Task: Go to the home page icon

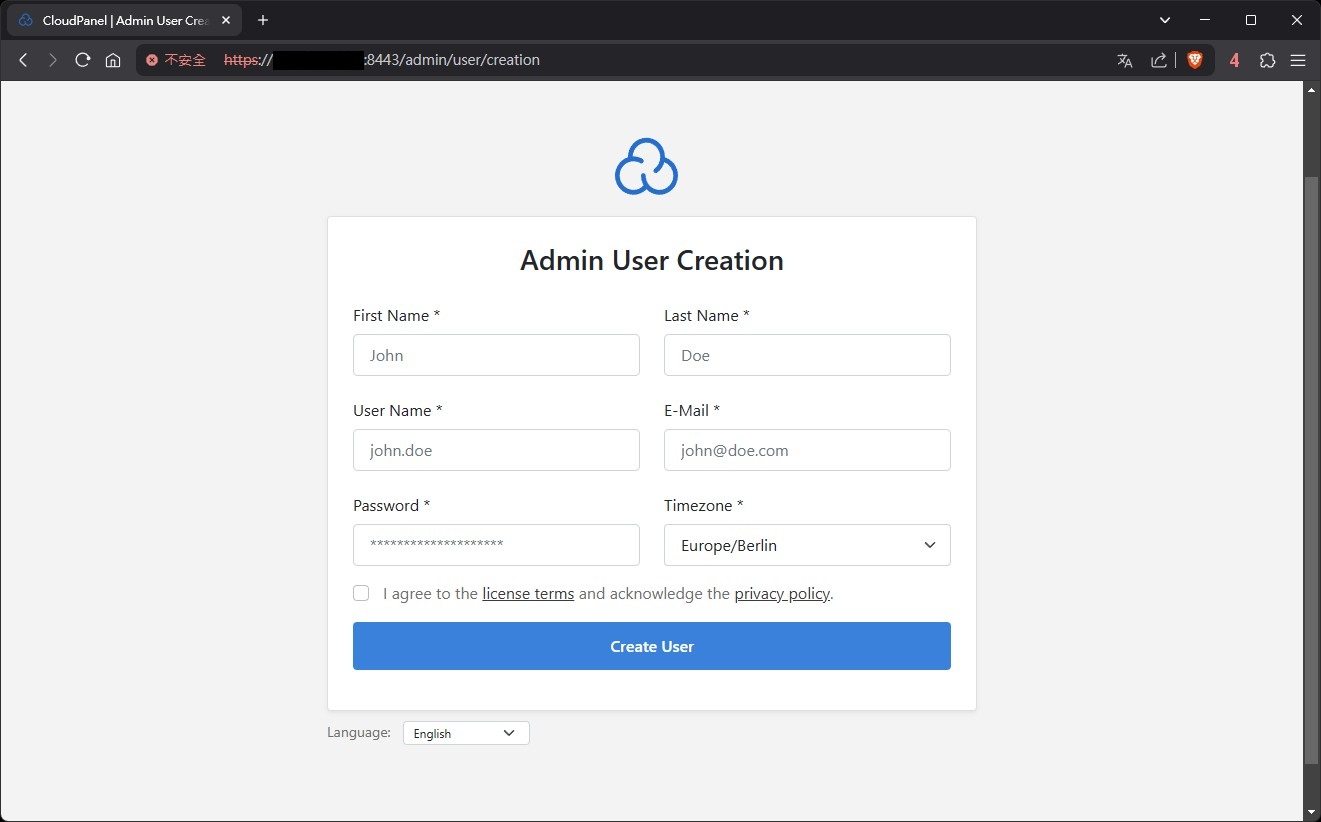Action: click(x=113, y=60)
